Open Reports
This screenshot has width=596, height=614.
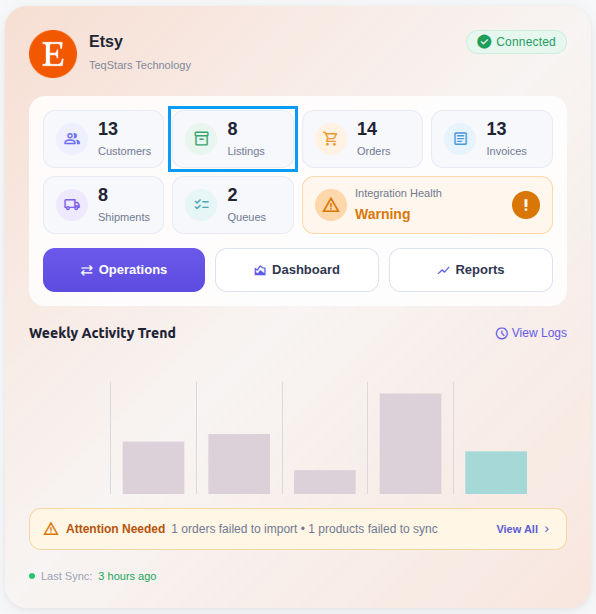point(471,270)
